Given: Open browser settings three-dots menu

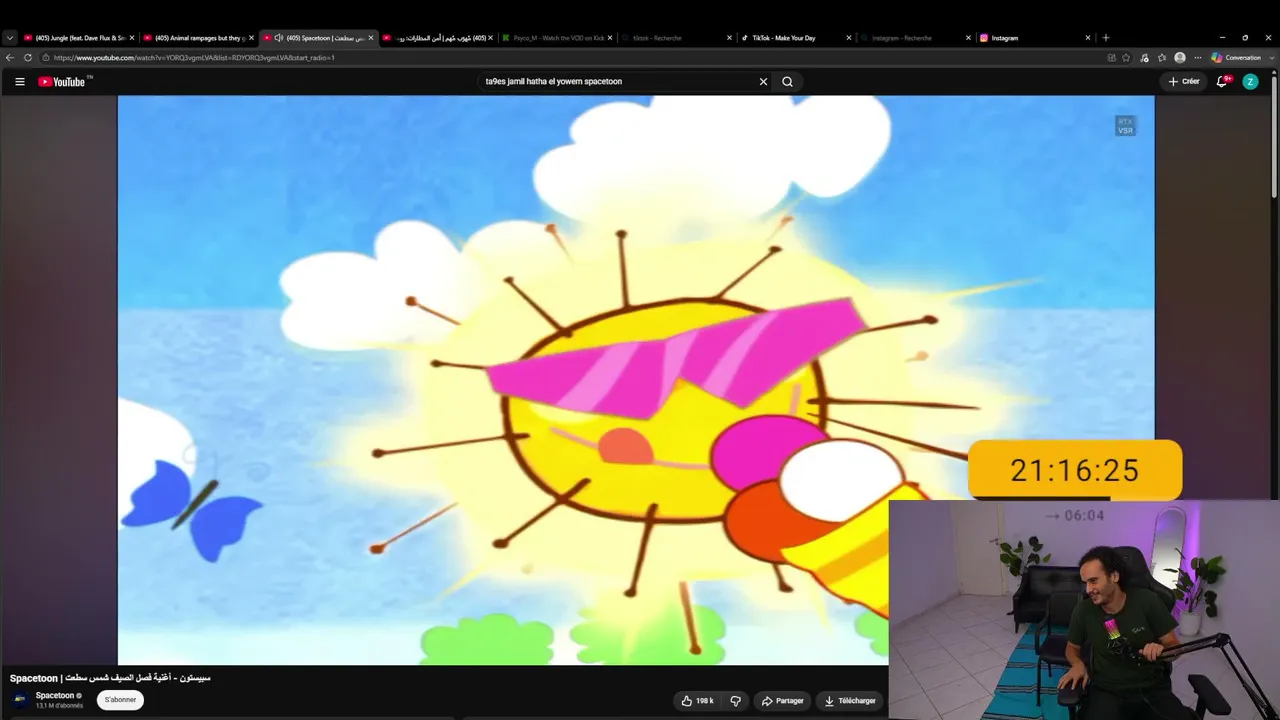Looking at the screenshot, I should pos(1198,58).
